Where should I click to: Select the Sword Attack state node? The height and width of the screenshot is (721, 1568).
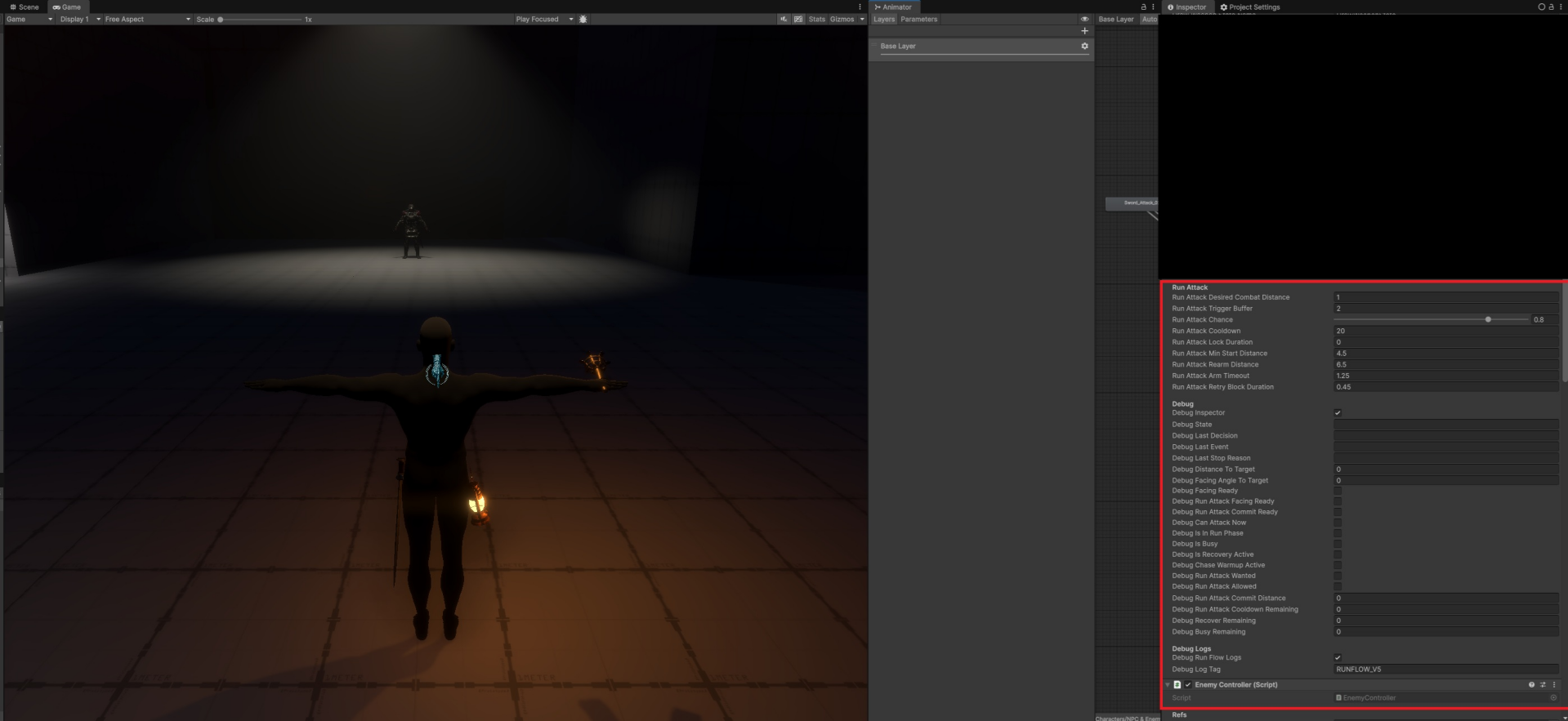(x=1132, y=203)
